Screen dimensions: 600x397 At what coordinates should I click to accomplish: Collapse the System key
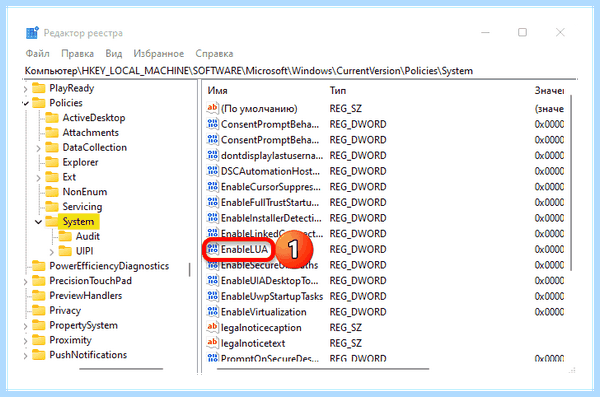(x=38, y=222)
